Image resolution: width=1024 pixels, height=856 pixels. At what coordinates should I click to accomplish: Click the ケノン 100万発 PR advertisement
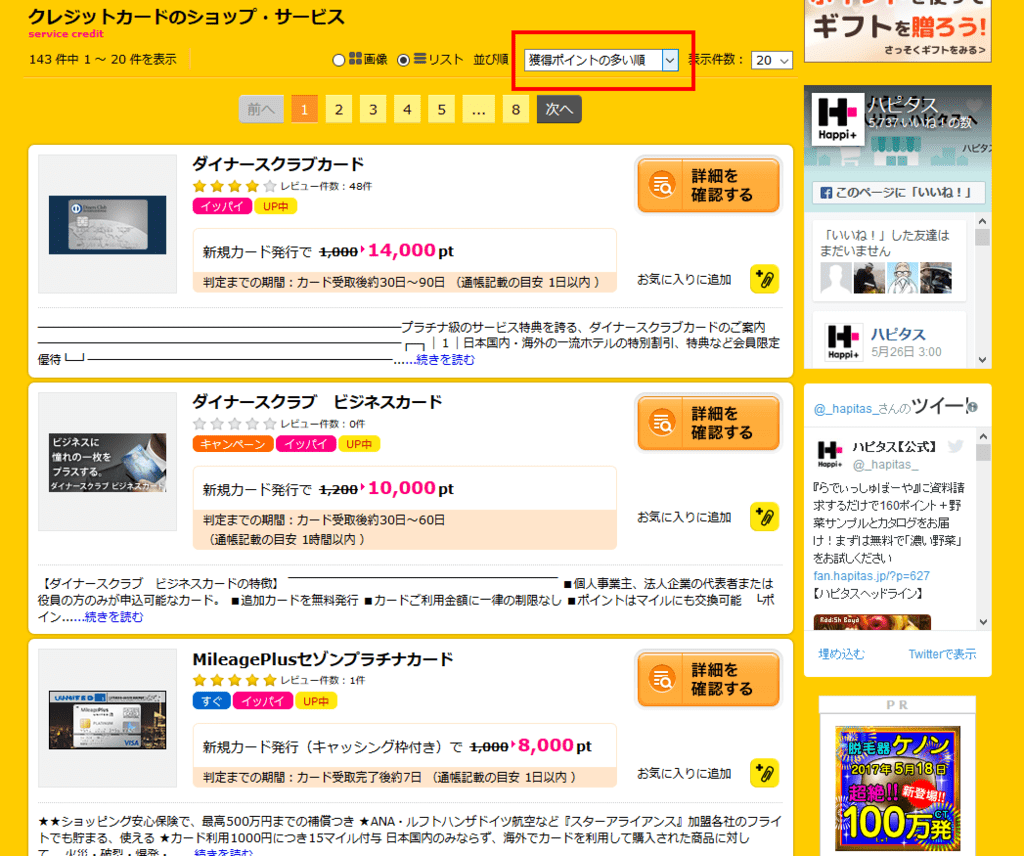pyautogui.click(x=897, y=787)
